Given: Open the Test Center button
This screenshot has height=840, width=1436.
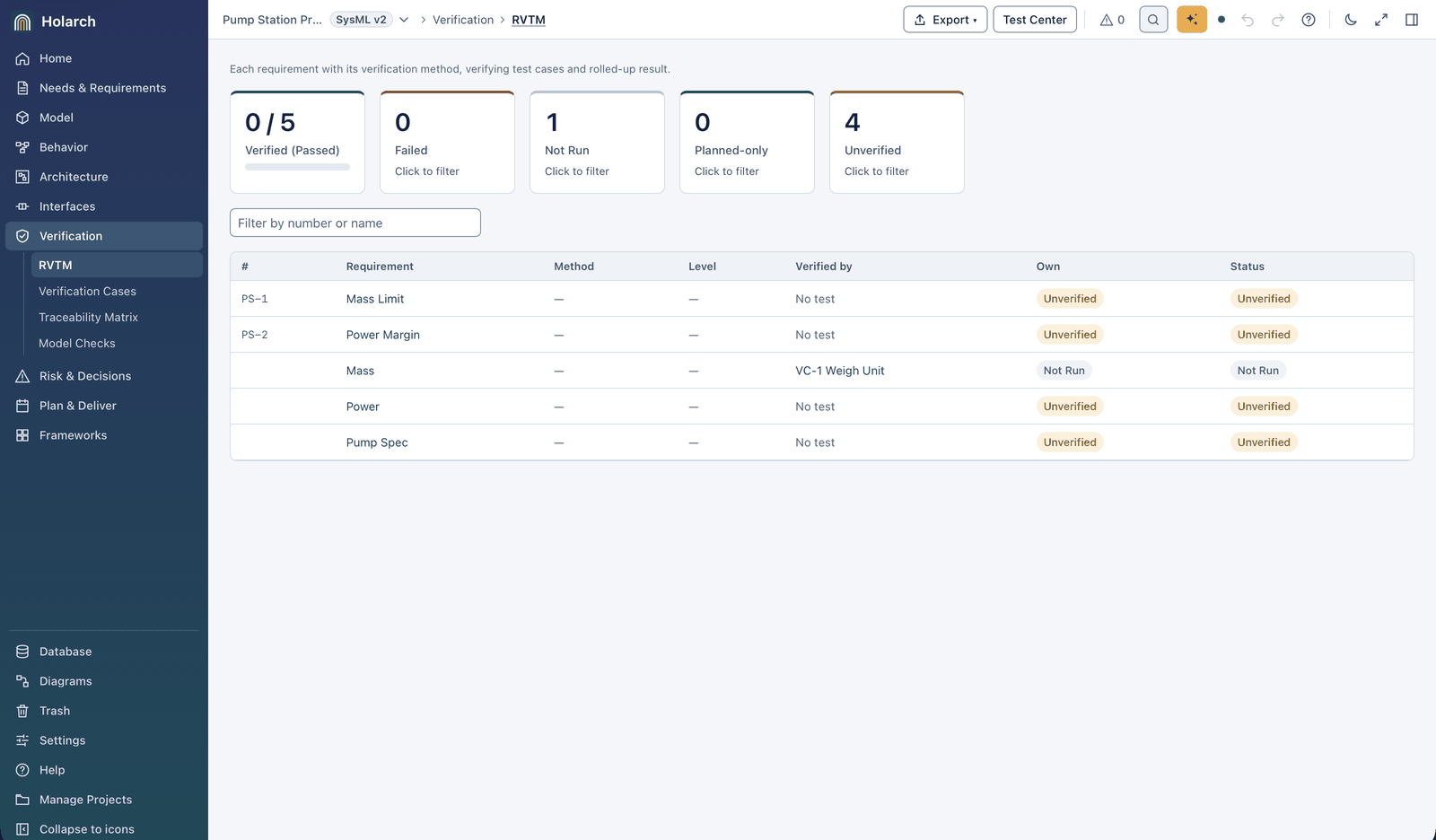Looking at the screenshot, I should (x=1035, y=20).
